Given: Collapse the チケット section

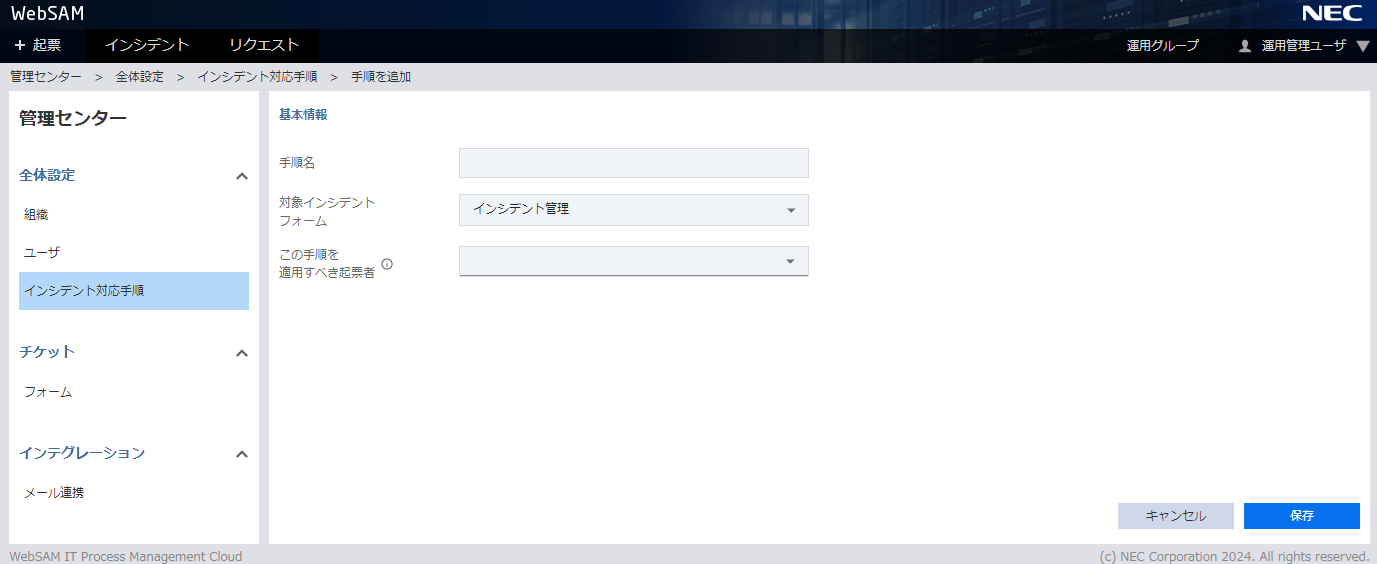Looking at the screenshot, I should 241,353.
